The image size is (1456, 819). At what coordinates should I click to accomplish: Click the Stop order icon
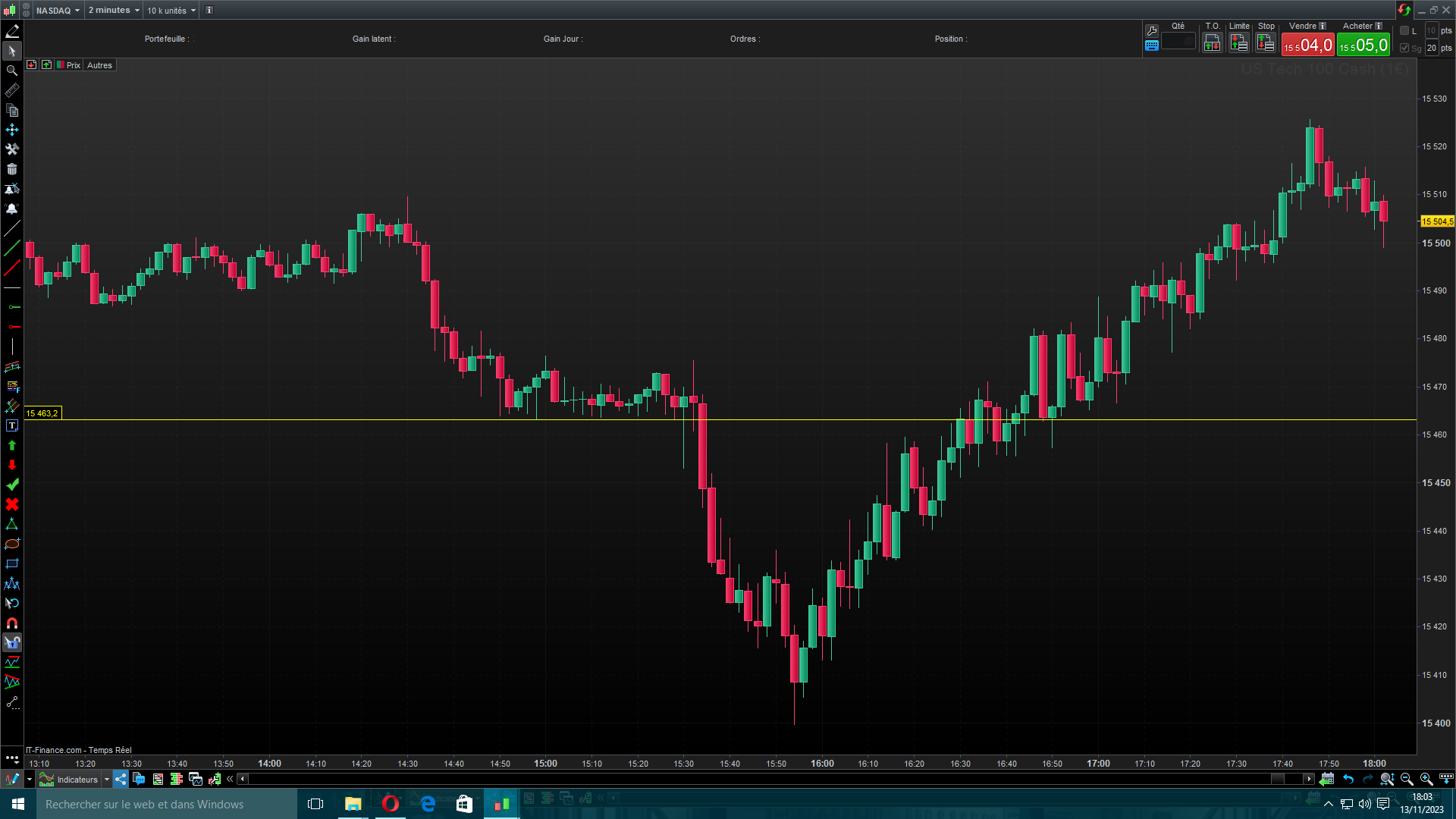pyautogui.click(x=1266, y=43)
